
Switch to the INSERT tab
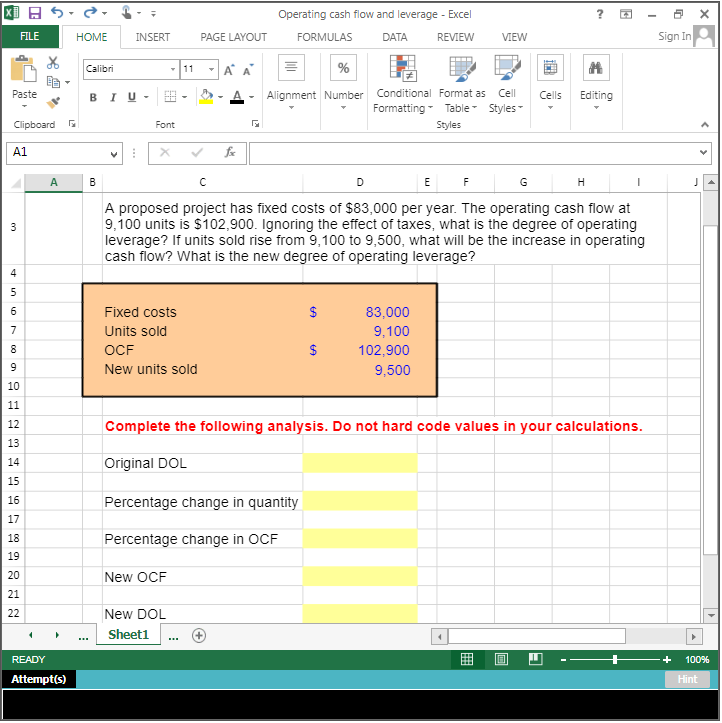(153, 37)
